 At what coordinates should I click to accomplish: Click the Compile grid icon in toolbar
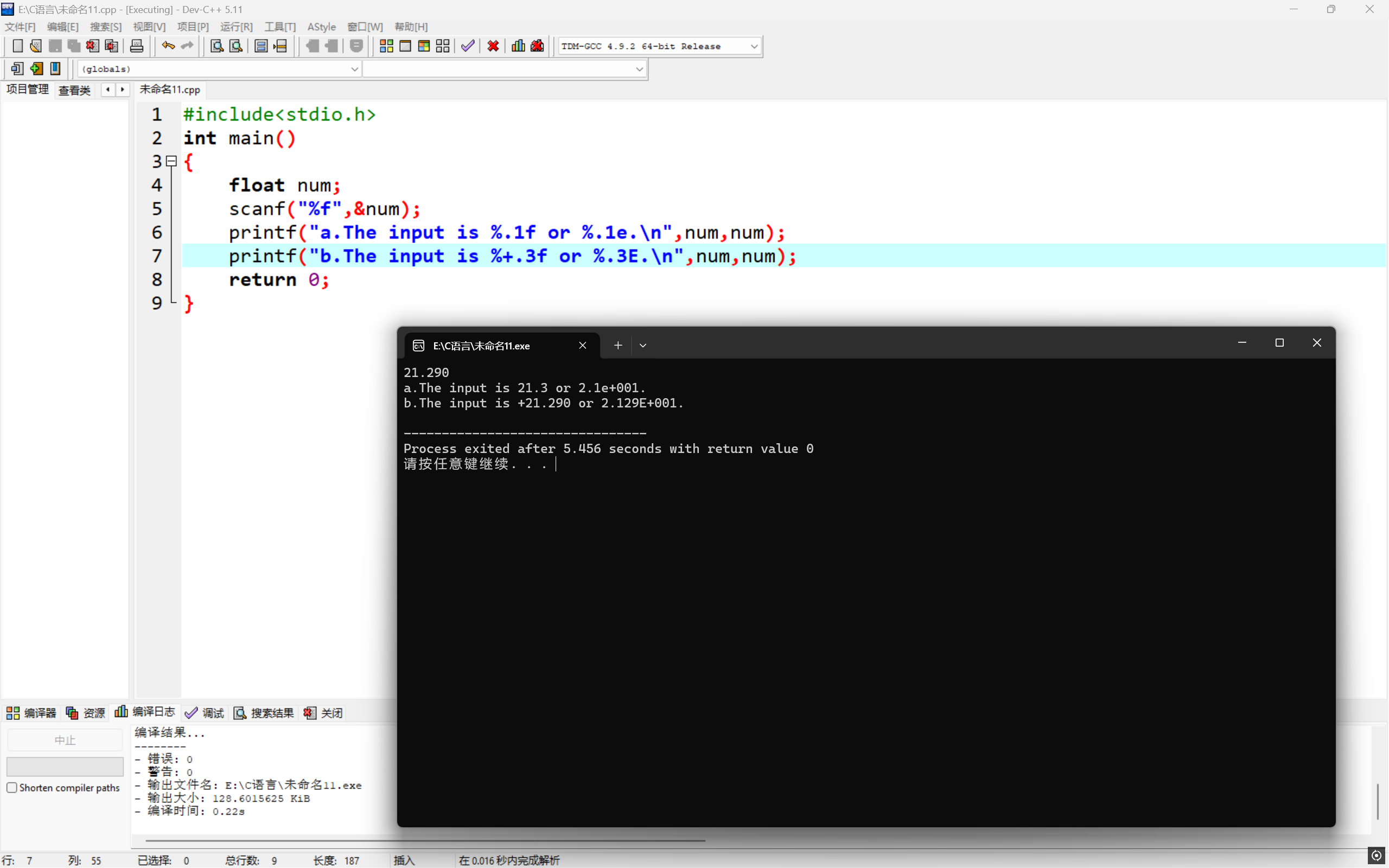[386, 46]
